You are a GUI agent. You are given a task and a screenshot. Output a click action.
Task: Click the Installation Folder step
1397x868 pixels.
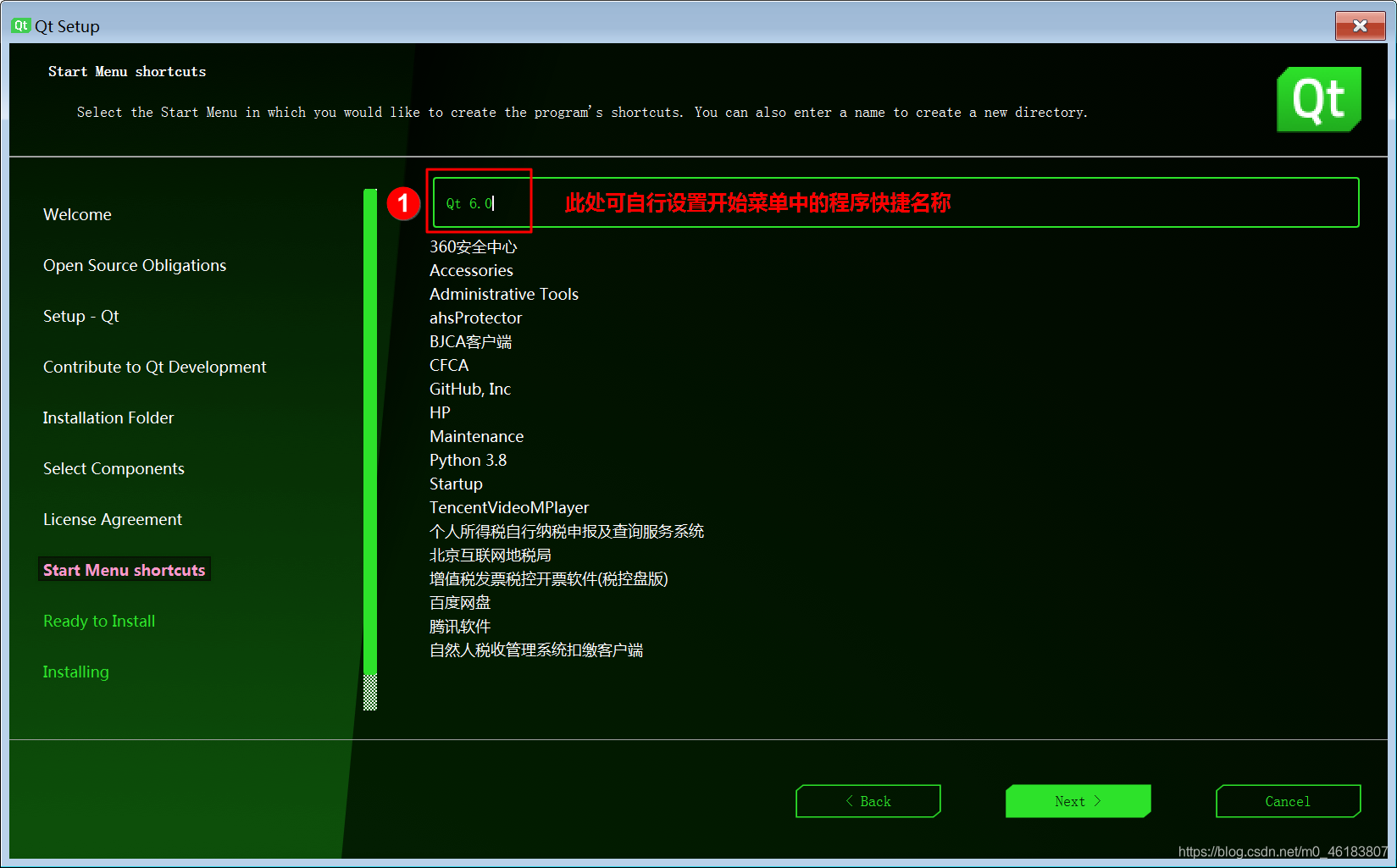pyautogui.click(x=108, y=417)
